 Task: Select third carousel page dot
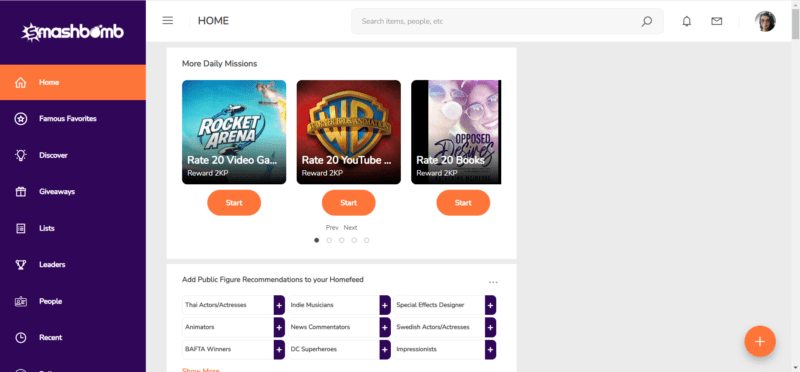click(x=341, y=240)
